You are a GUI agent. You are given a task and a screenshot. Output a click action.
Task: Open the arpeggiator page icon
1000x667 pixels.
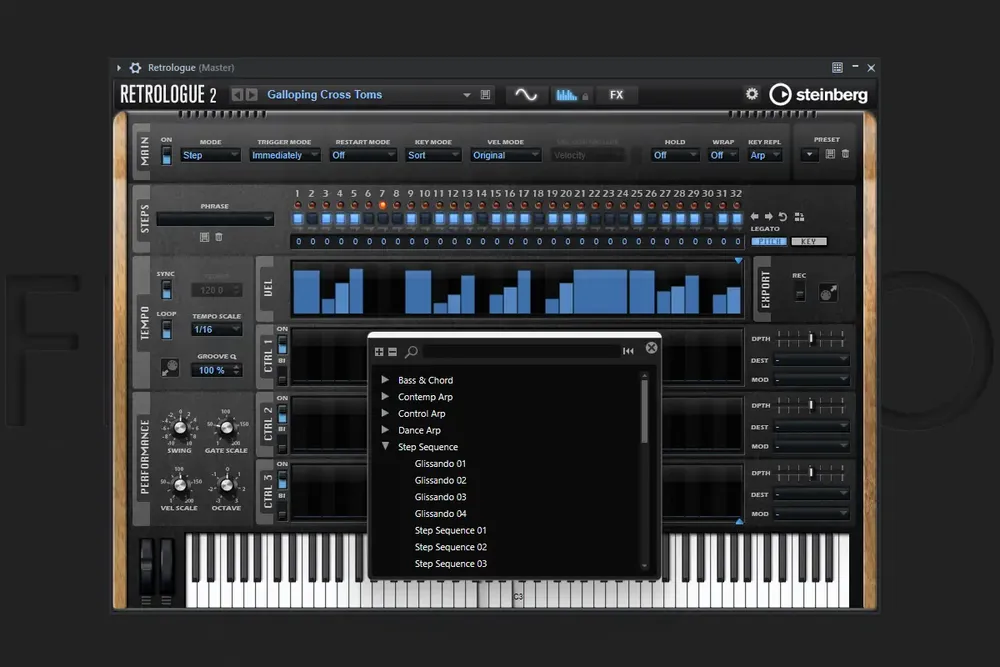pos(566,94)
